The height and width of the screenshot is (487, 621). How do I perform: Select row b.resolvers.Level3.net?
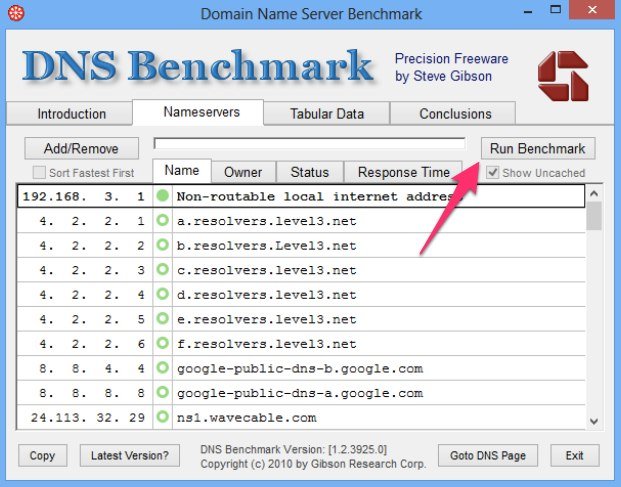301,245
